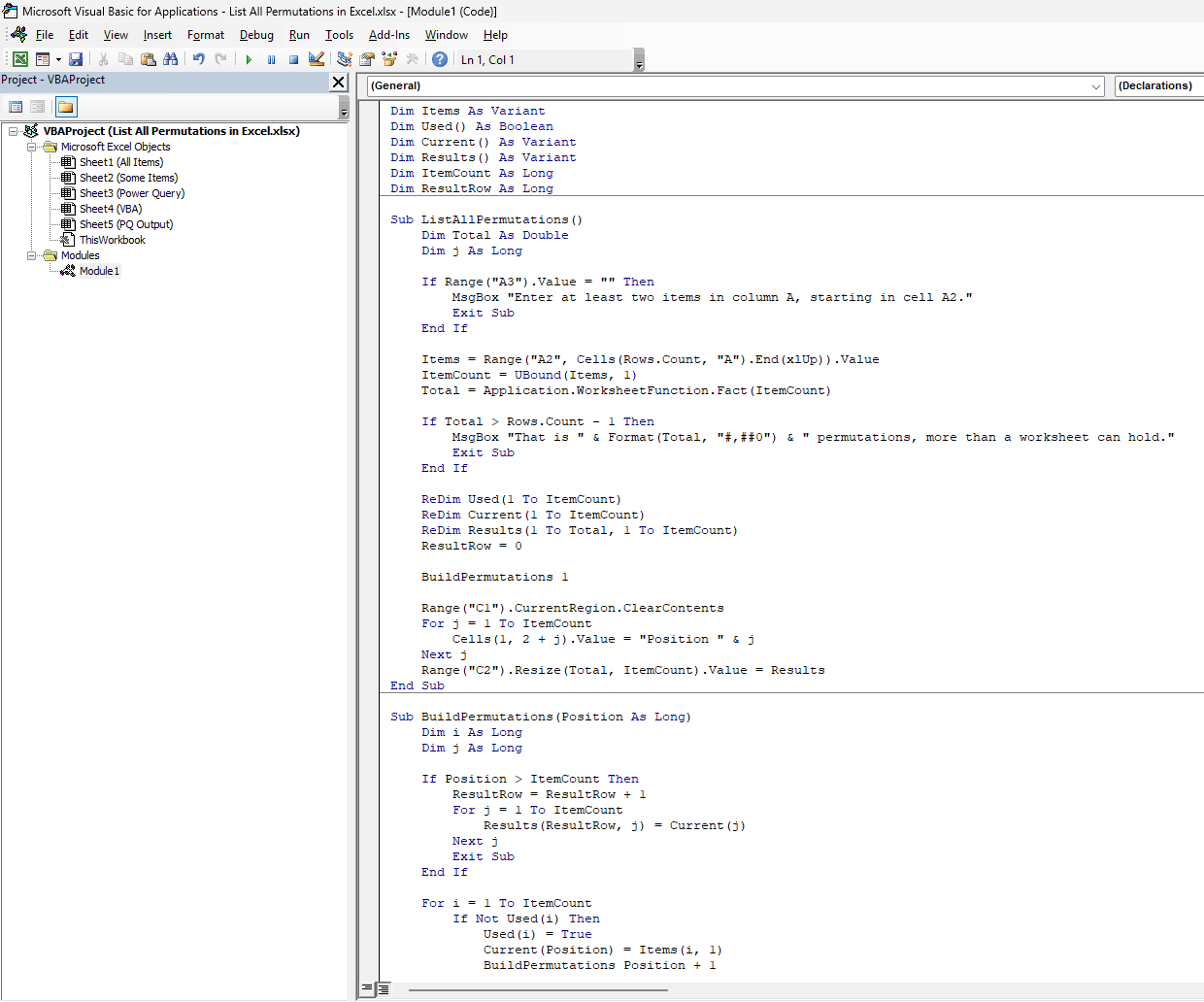Open the (Declarations) procedure dropdown

[x=1159, y=85]
